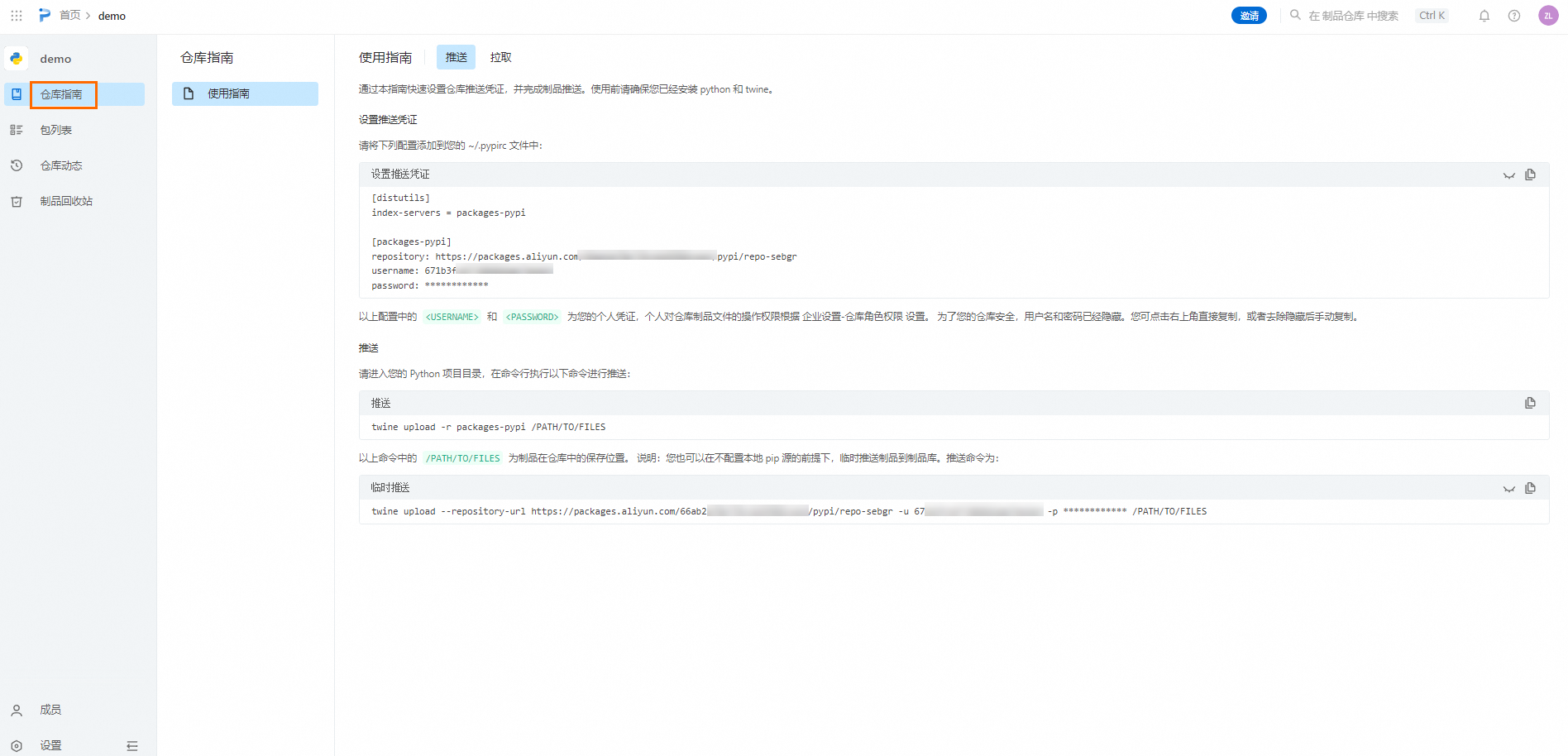Click the 设置推送凭证 section heading
Viewport: 1568px width, 756px height.
[x=388, y=120]
